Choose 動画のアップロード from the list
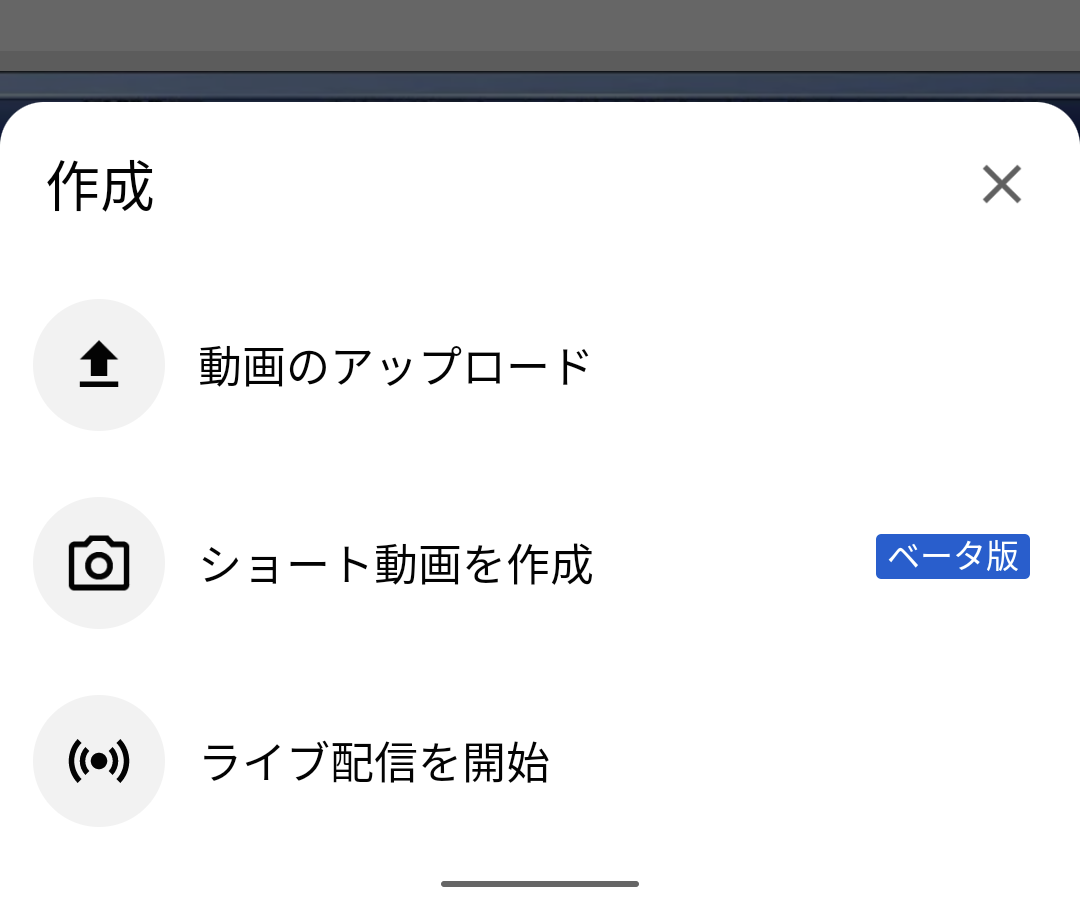1080x904 pixels. [393, 365]
